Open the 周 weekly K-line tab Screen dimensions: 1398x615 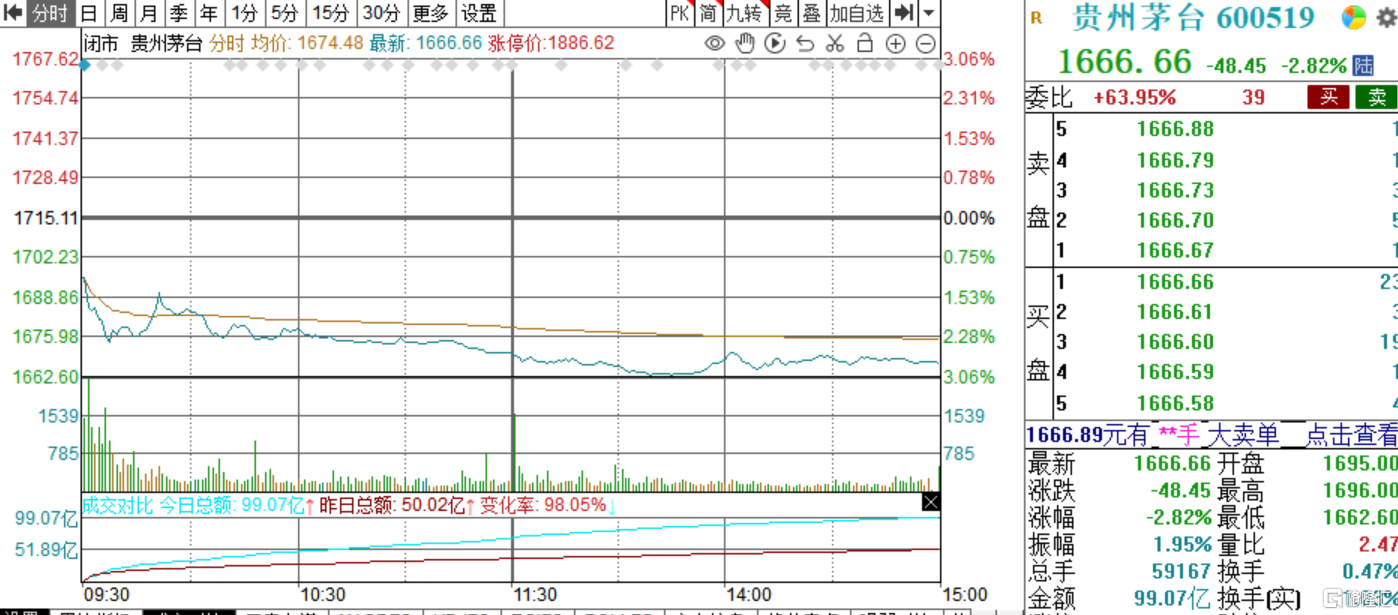click(119, 13)
